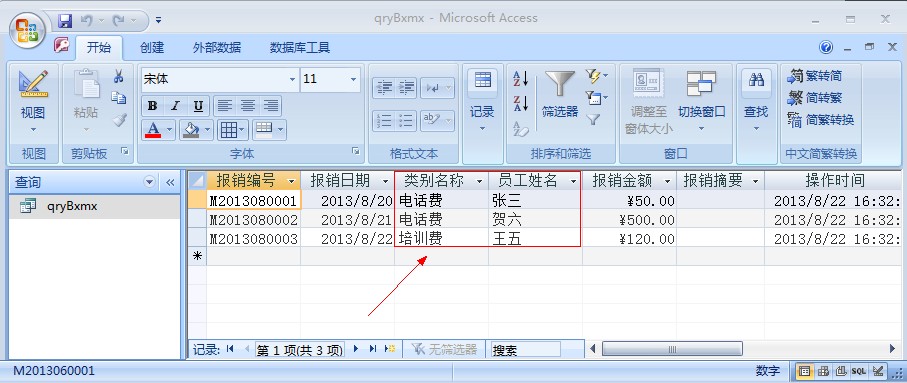This screenshot has width=907, height=383.
Task: Open advanced filter options icon
Action: tap(596, 98)
